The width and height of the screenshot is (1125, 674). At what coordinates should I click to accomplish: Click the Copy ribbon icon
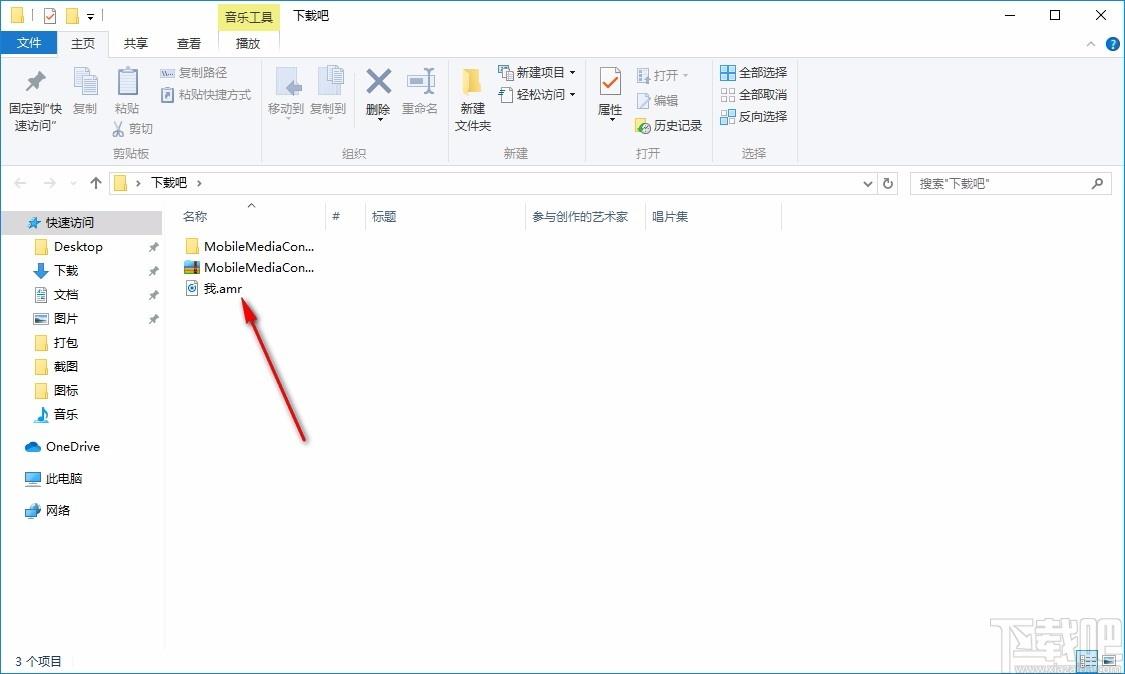pyautogui.click(x=85, y=91)
